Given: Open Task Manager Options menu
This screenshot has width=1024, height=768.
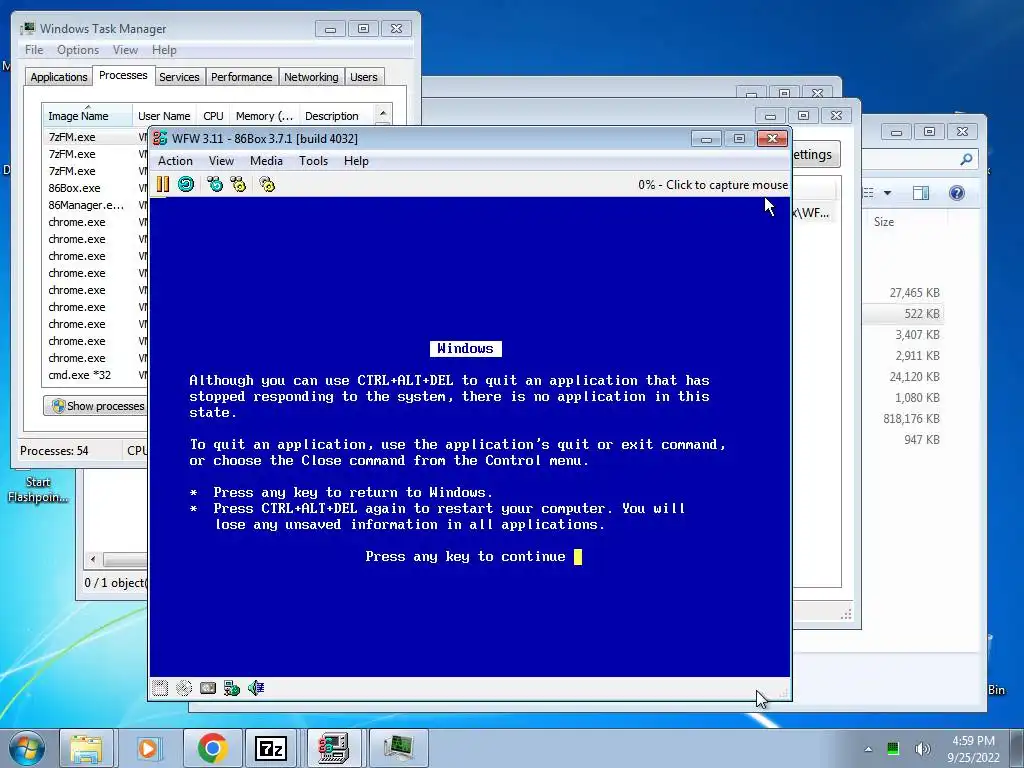Looking at the screenshot, I should (78, 50).
